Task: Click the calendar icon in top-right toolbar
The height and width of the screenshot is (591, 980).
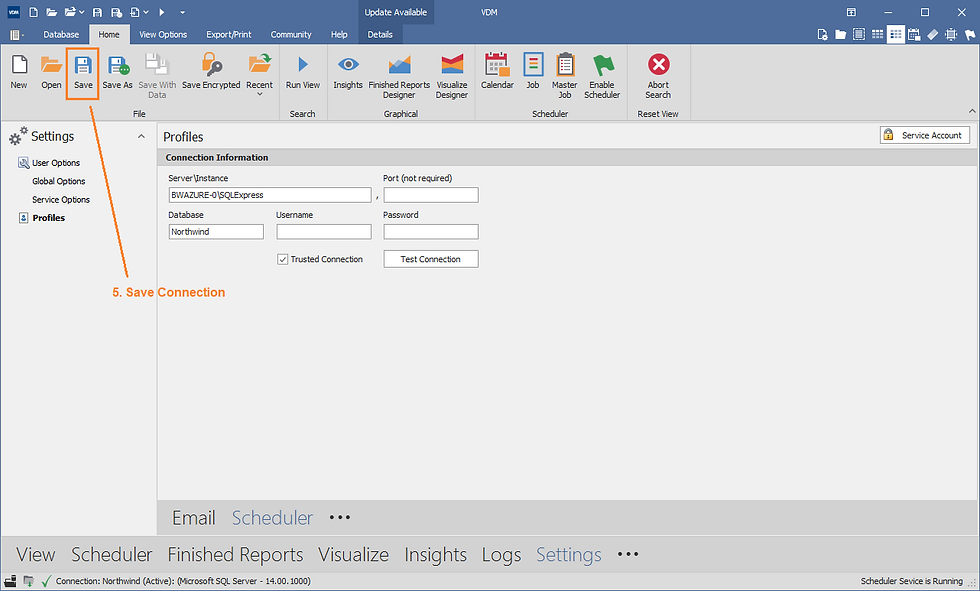Action: pos(914,35)
